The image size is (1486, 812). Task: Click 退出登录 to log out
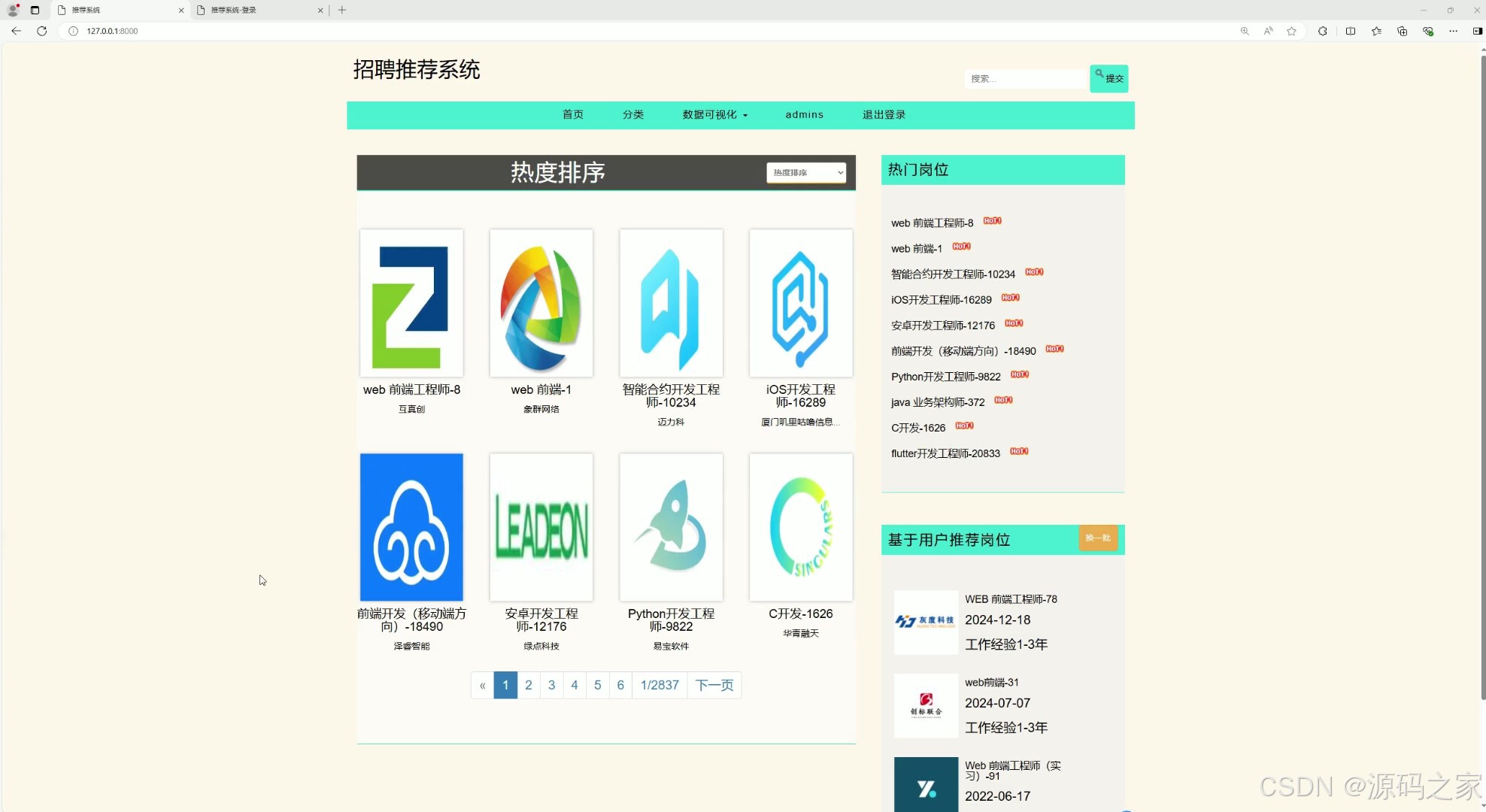tap(884, 114)
